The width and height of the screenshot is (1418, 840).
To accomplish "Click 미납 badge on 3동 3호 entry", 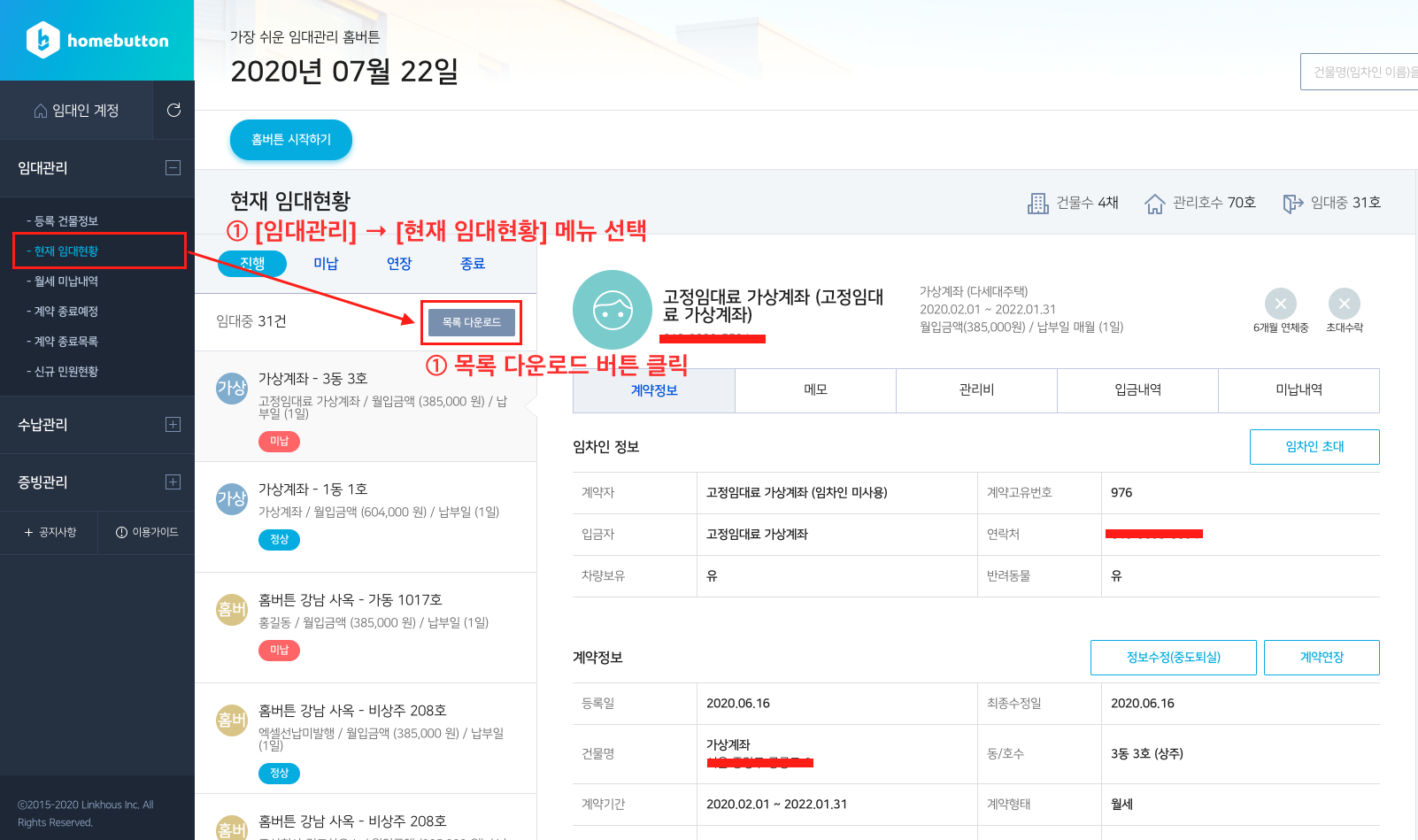I will click(279, 441).
